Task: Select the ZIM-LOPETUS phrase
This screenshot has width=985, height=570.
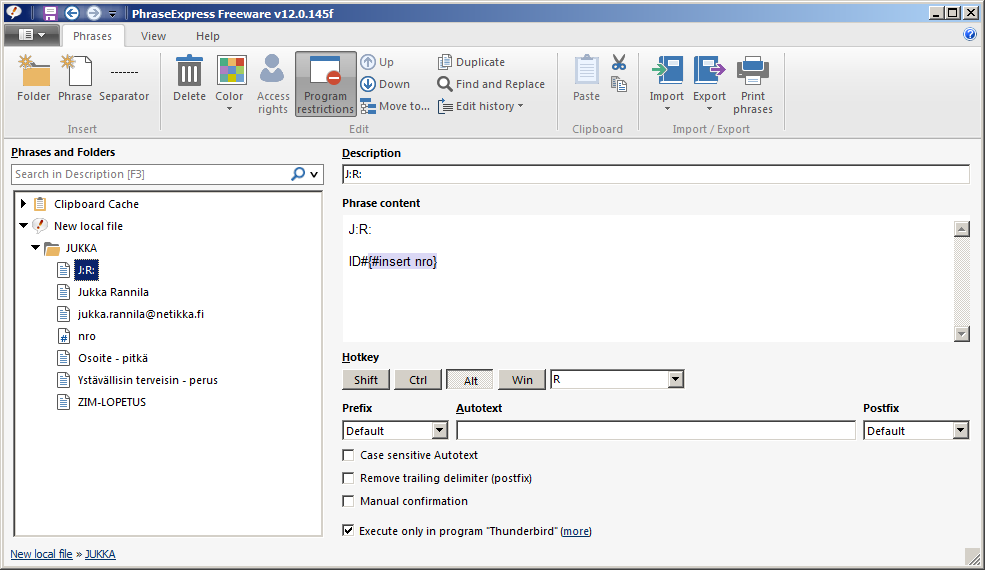Action: pyautogui.click(x=112, y=402)
